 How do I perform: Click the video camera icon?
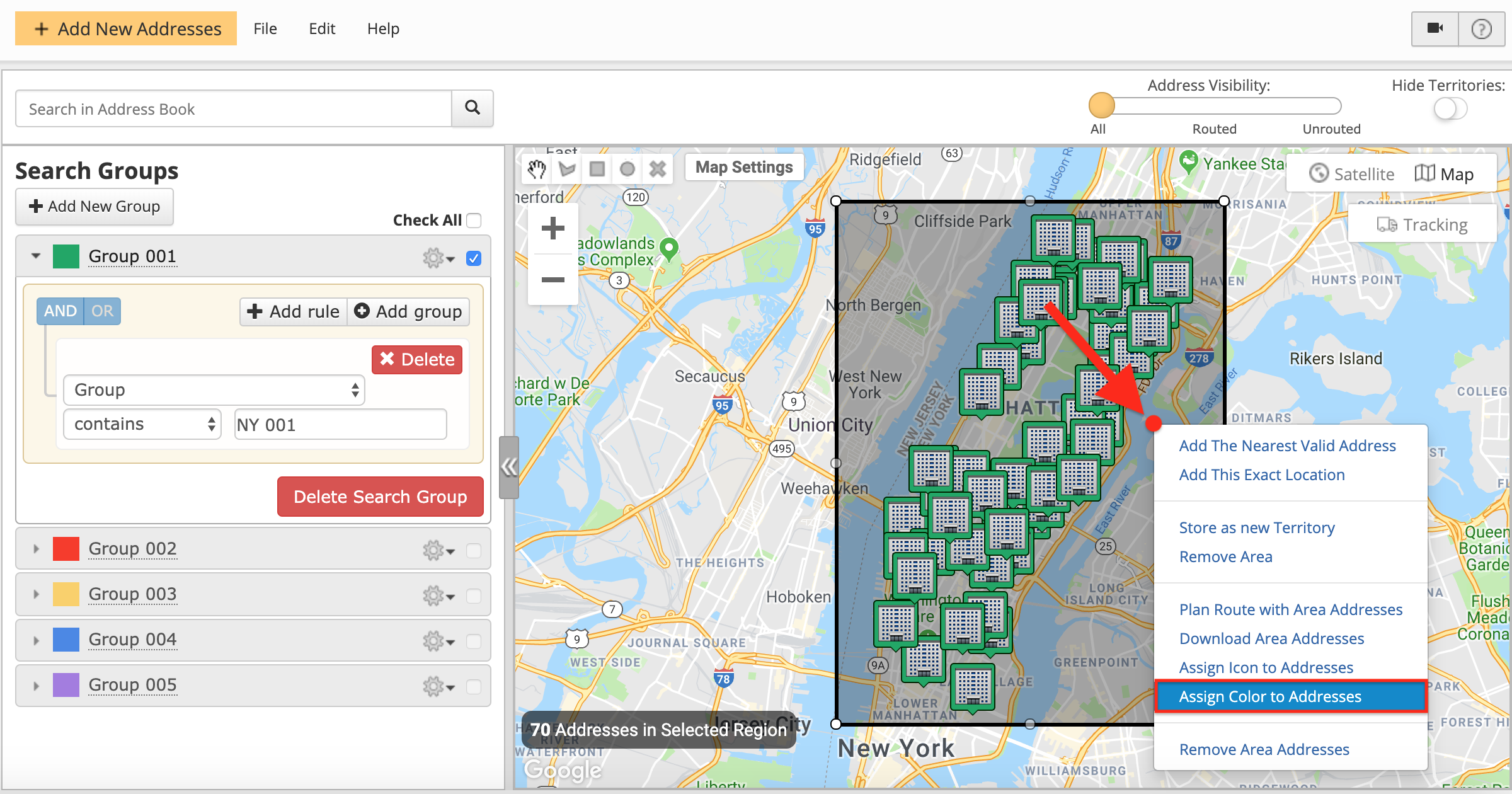pos(1435,28)
